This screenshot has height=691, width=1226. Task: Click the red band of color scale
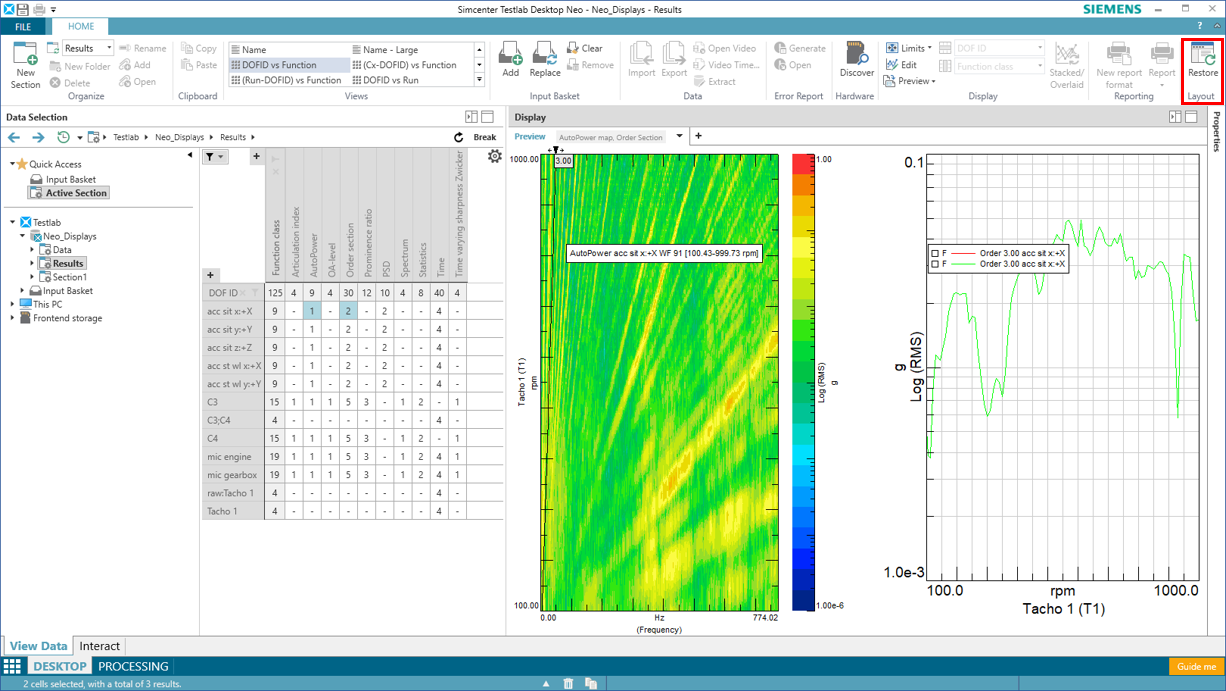(x=803, y=166)
